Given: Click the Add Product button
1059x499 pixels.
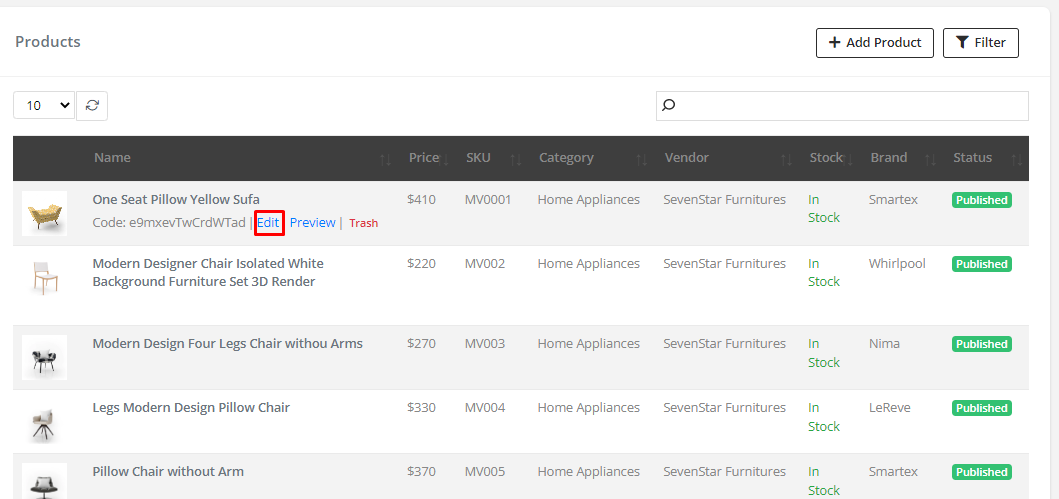Looking at the screenshot, I should [875, 43].
